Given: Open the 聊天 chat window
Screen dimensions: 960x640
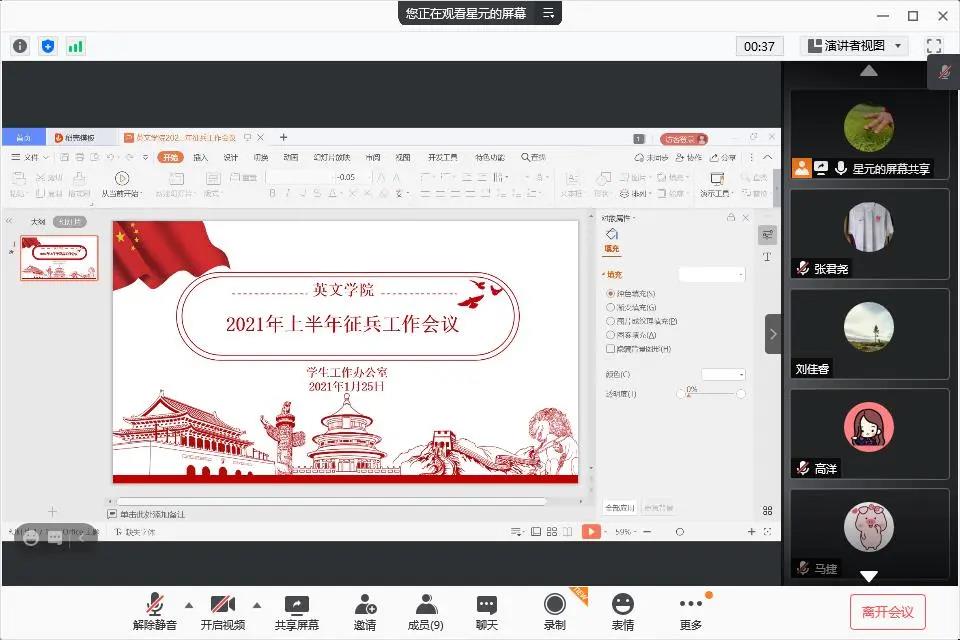Looking at the screenshot, I should point(487,612).
